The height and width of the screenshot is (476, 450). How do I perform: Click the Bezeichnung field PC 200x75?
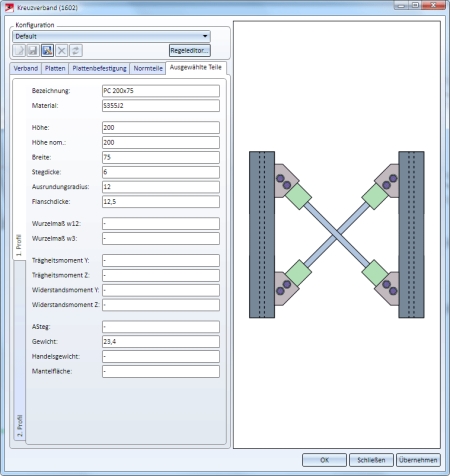[x=161, y=91]
